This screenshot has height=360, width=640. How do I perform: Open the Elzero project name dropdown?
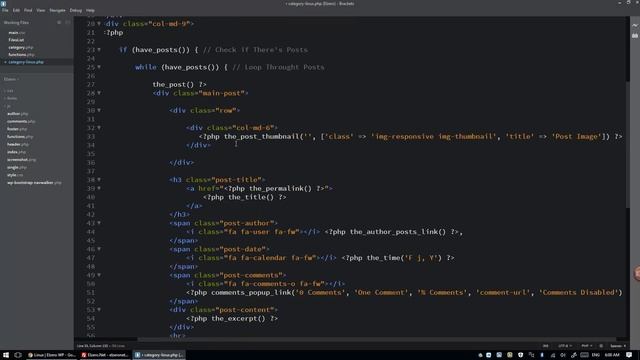click(x=11, y=79)
